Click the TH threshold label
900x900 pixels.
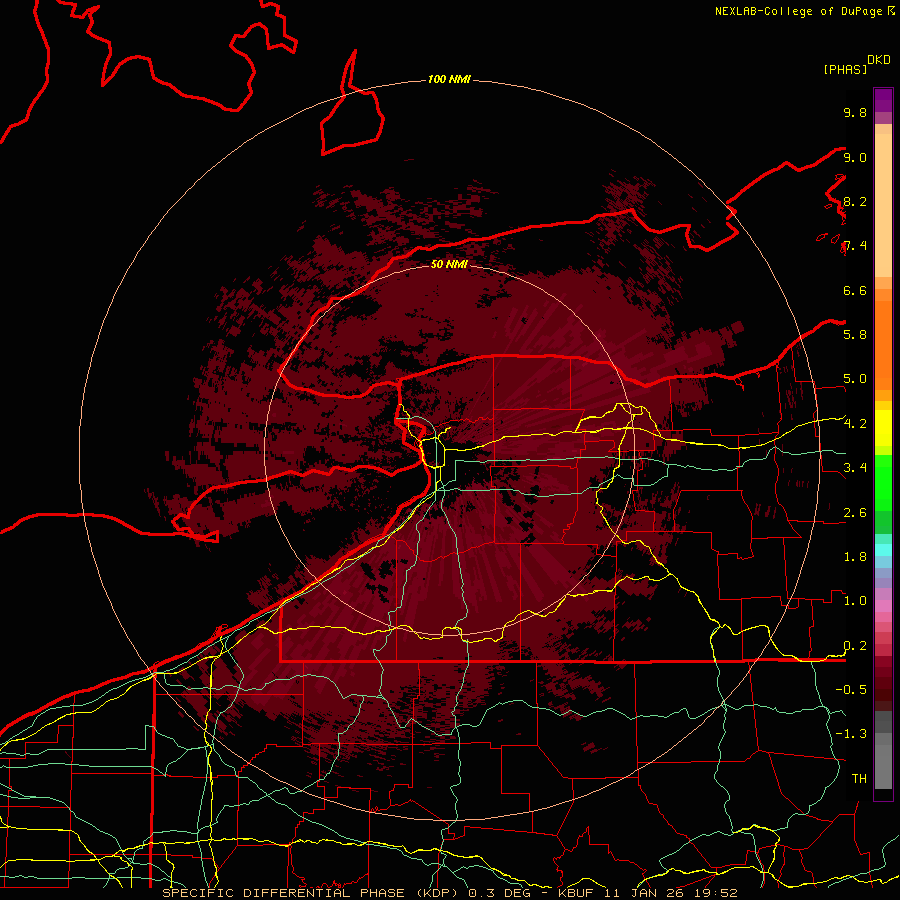coord(859,779)
